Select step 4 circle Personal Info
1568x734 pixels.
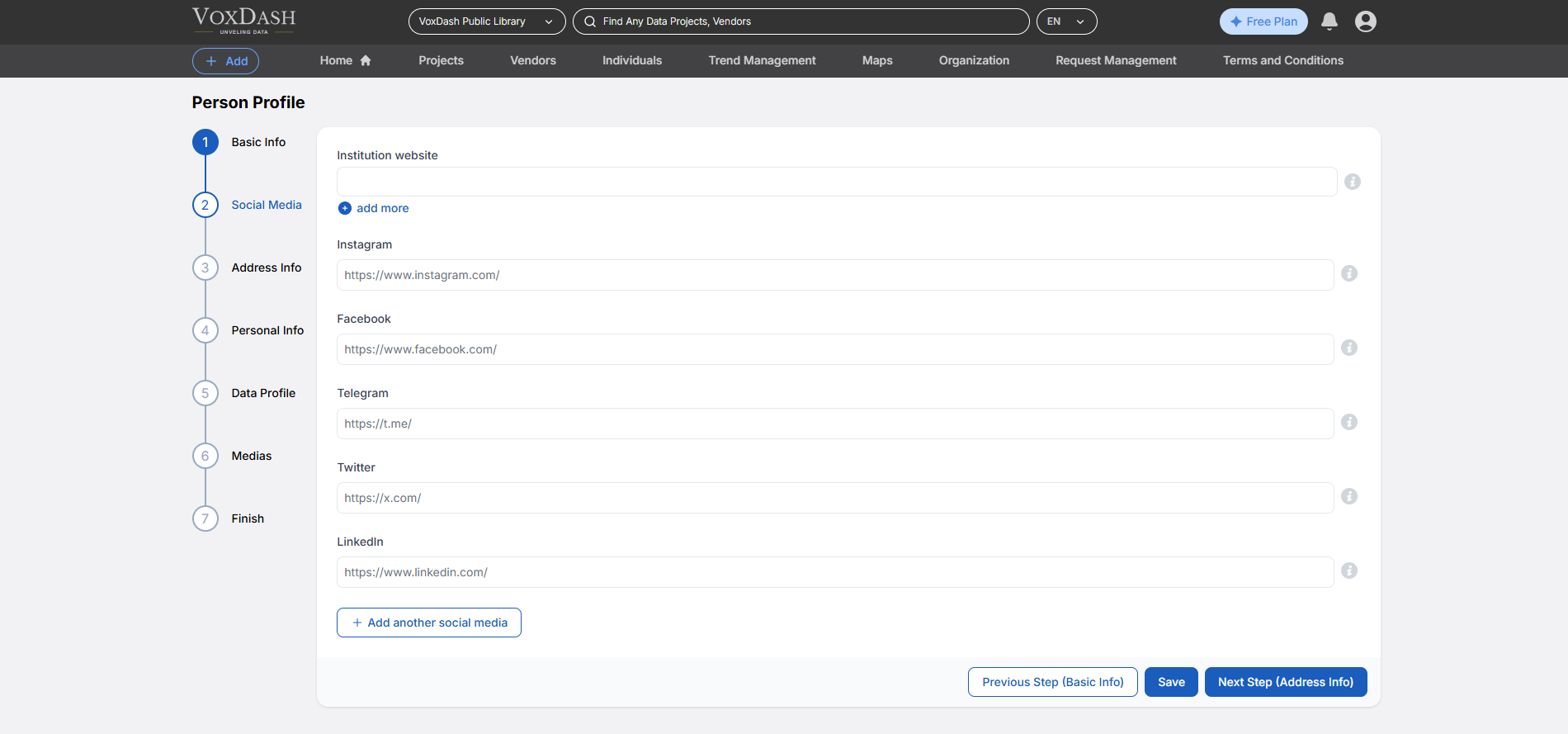(x=205, y=330)
